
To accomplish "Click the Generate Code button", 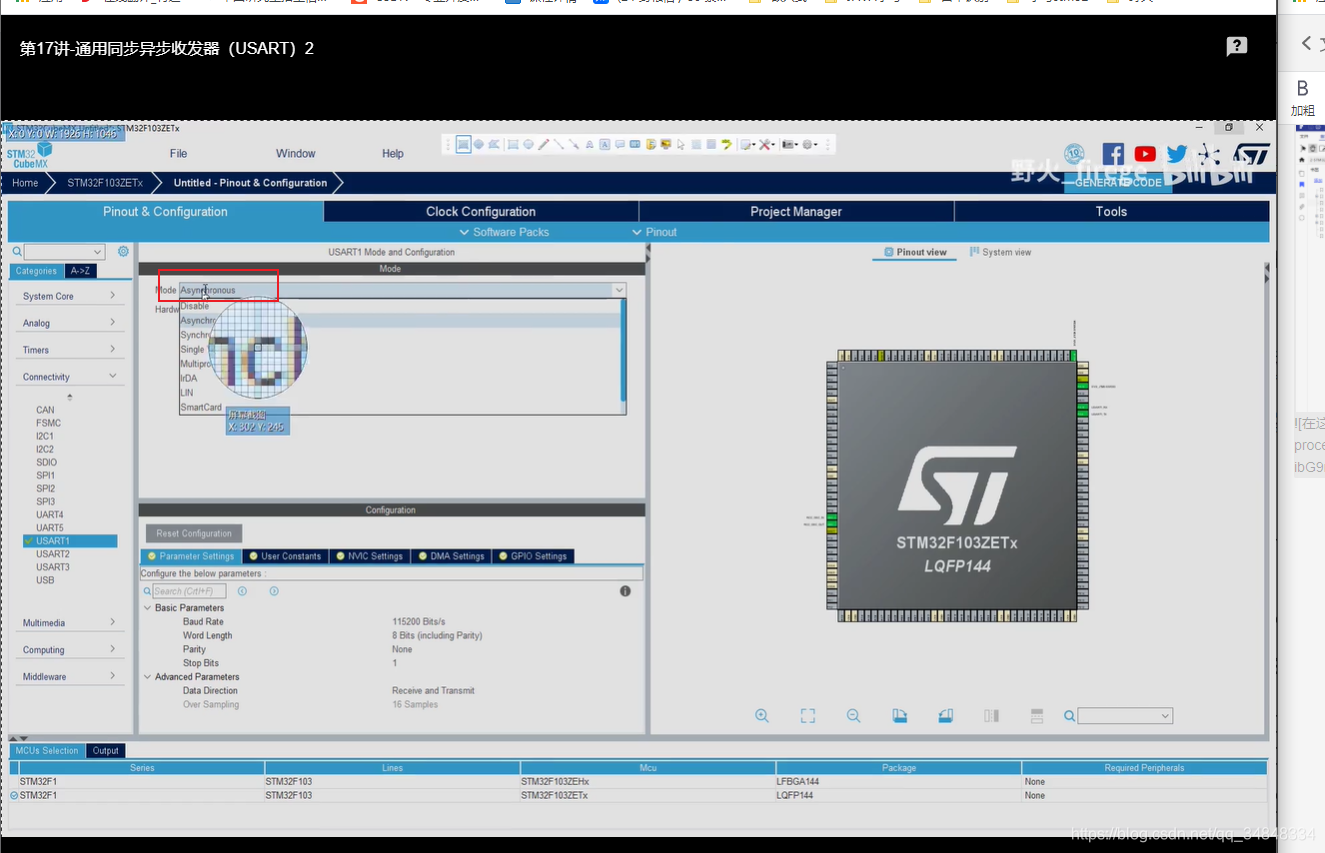I will (1118, 183).
